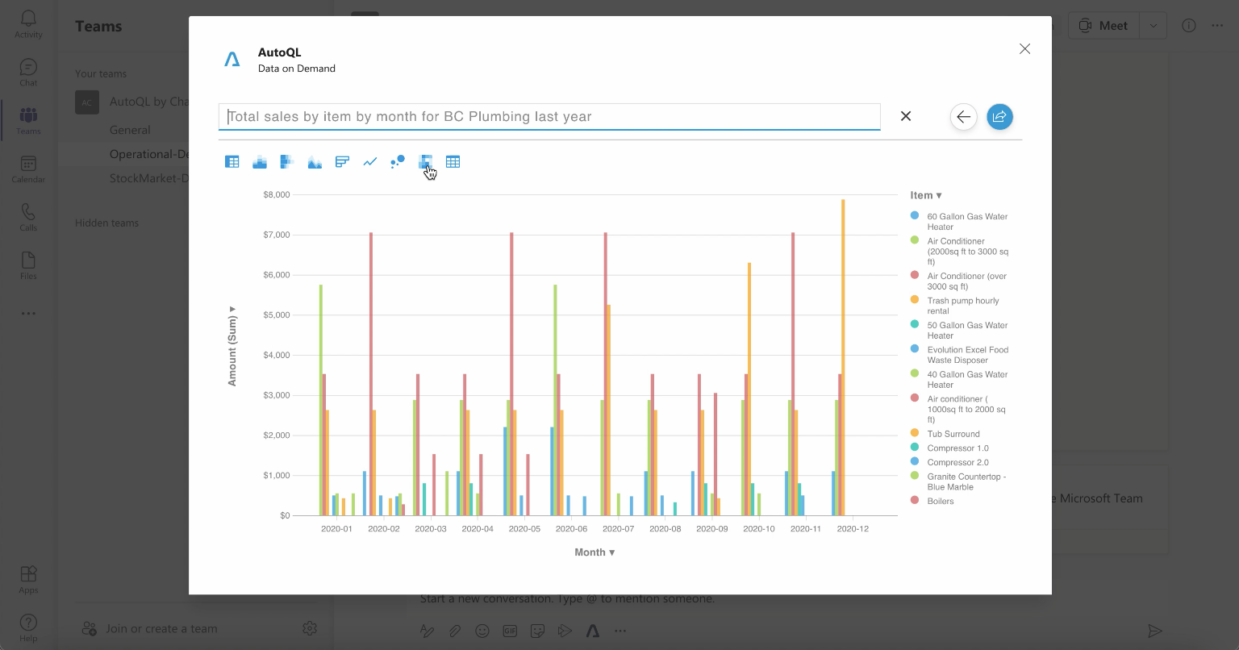
Task: Select the AutoQL by Cha team
Action: tap(132, 102)
